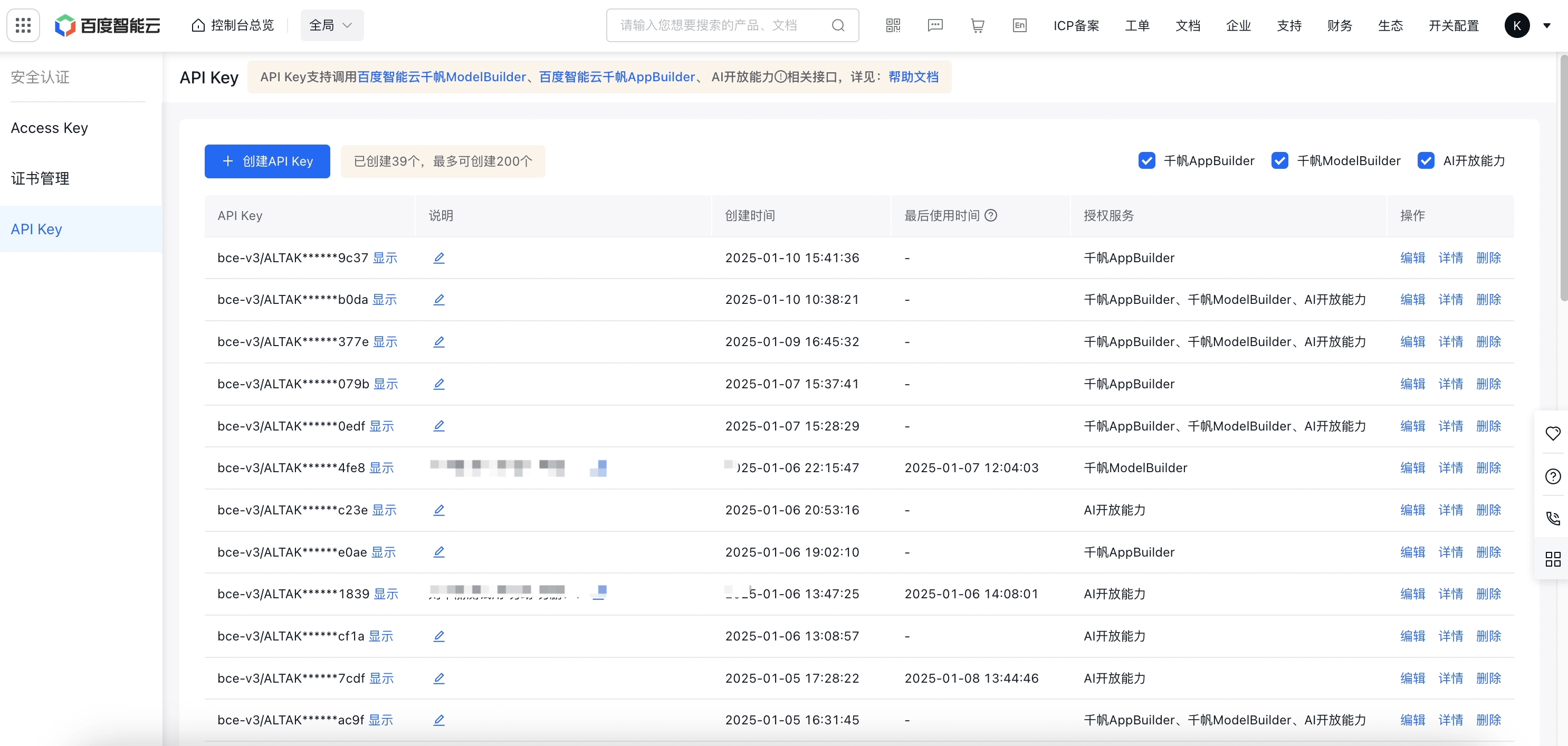Select 证书管理 in sidebar
1568x746 pixels.
pyautogui.click(x=40, y=178)
